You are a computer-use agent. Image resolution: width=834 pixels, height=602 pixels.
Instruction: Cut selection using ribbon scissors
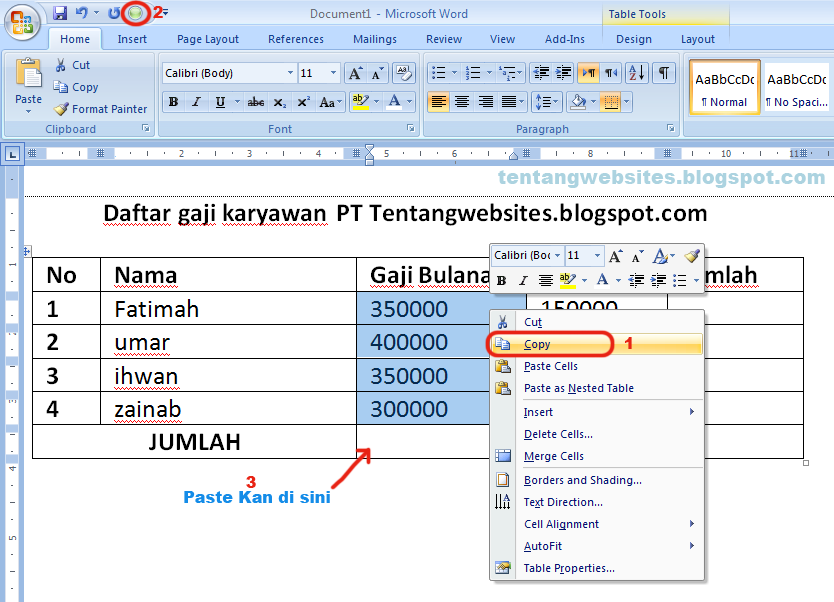pyautogui.click(x=73, y=65)
